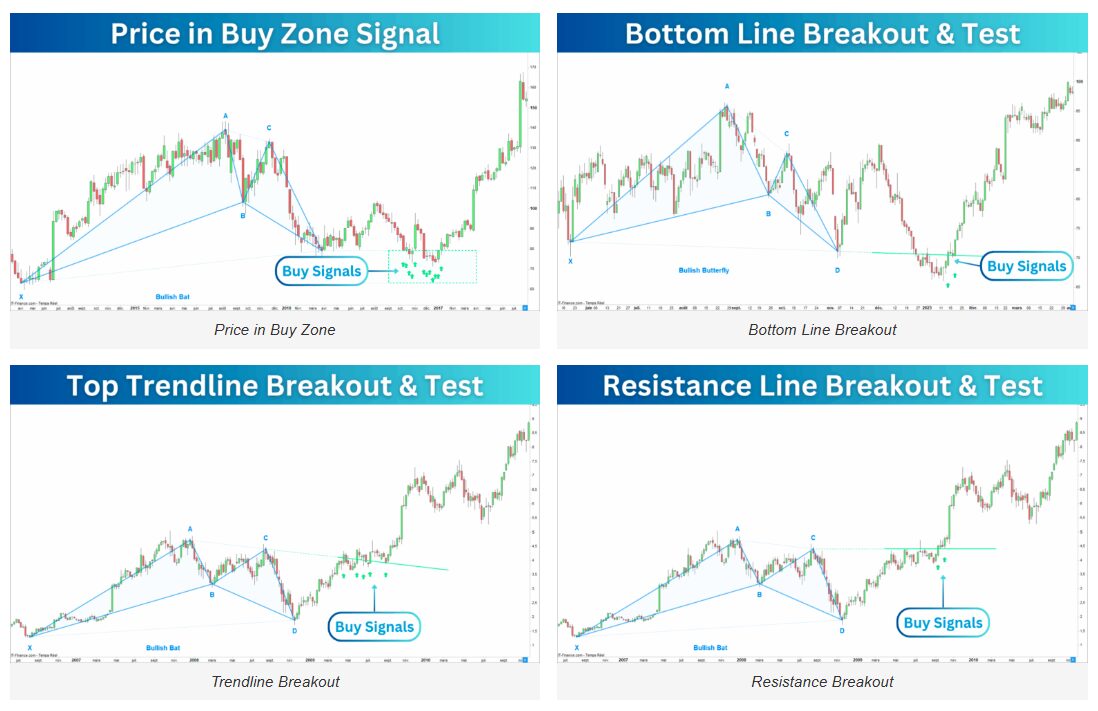This screenshot has height=711, width=1098.
Task: Select the 'Bottom Line Breakout & Test' header banner
Action: click(x=822, y=33)
